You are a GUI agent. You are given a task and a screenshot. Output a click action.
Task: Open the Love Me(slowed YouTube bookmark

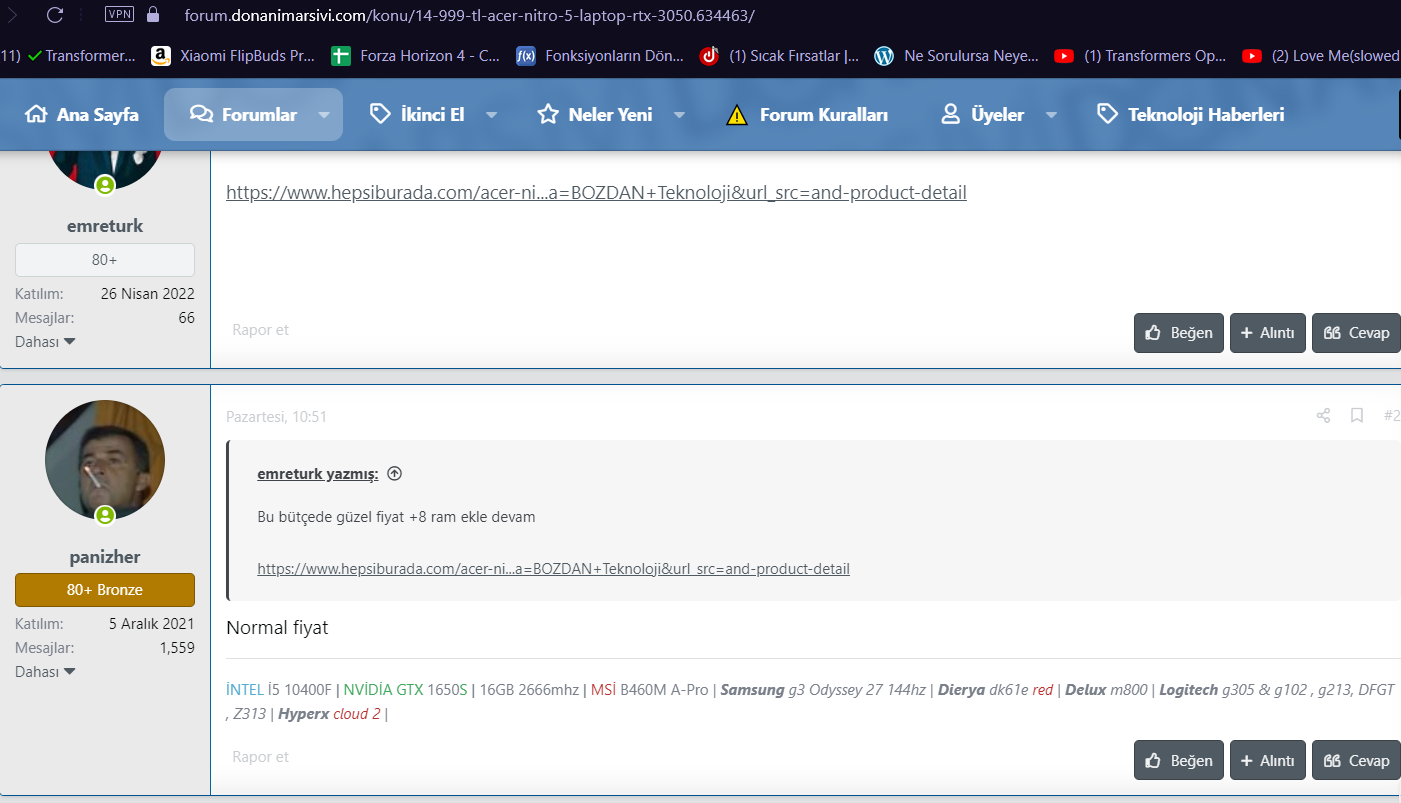[1321, 56]
